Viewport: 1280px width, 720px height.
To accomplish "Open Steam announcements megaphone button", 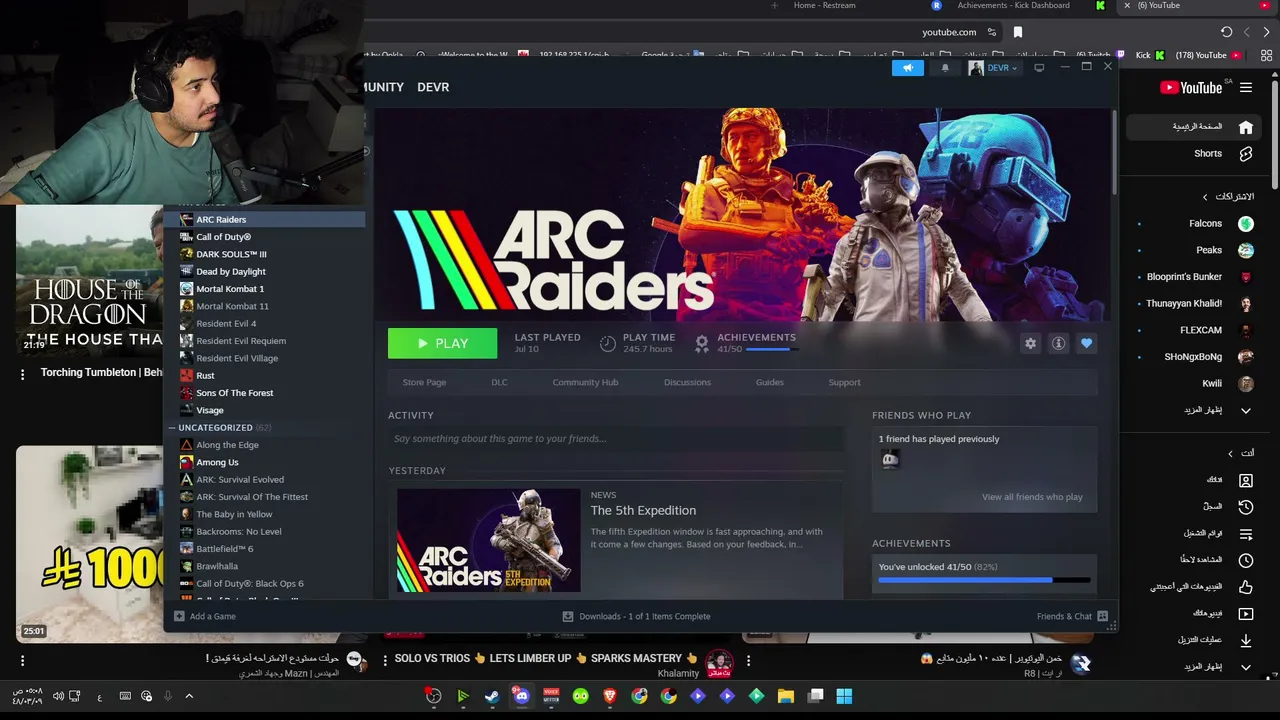I will pyautogui.click(x=908, y=68).
